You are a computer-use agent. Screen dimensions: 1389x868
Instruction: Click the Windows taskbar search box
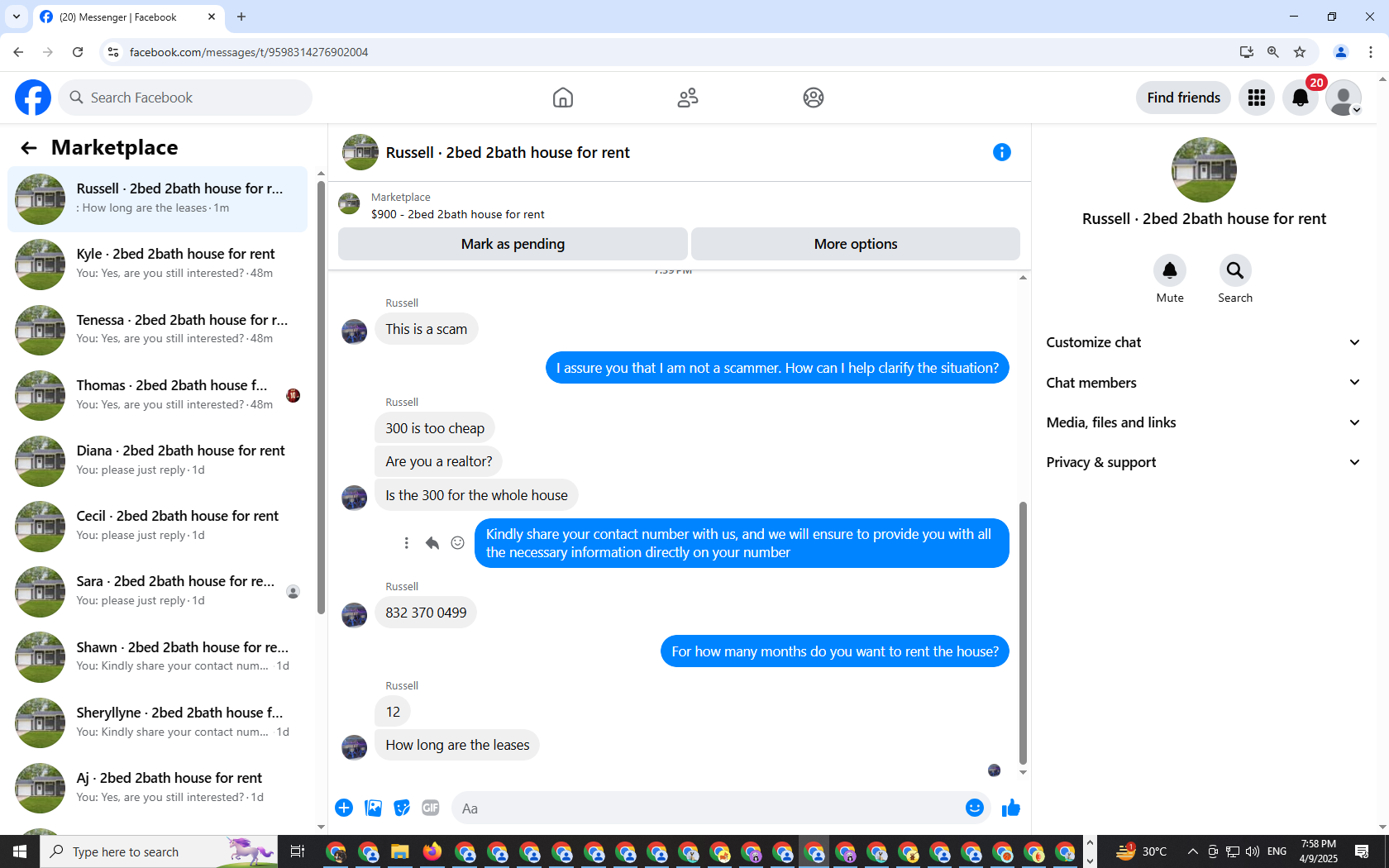tap(157, 851)
